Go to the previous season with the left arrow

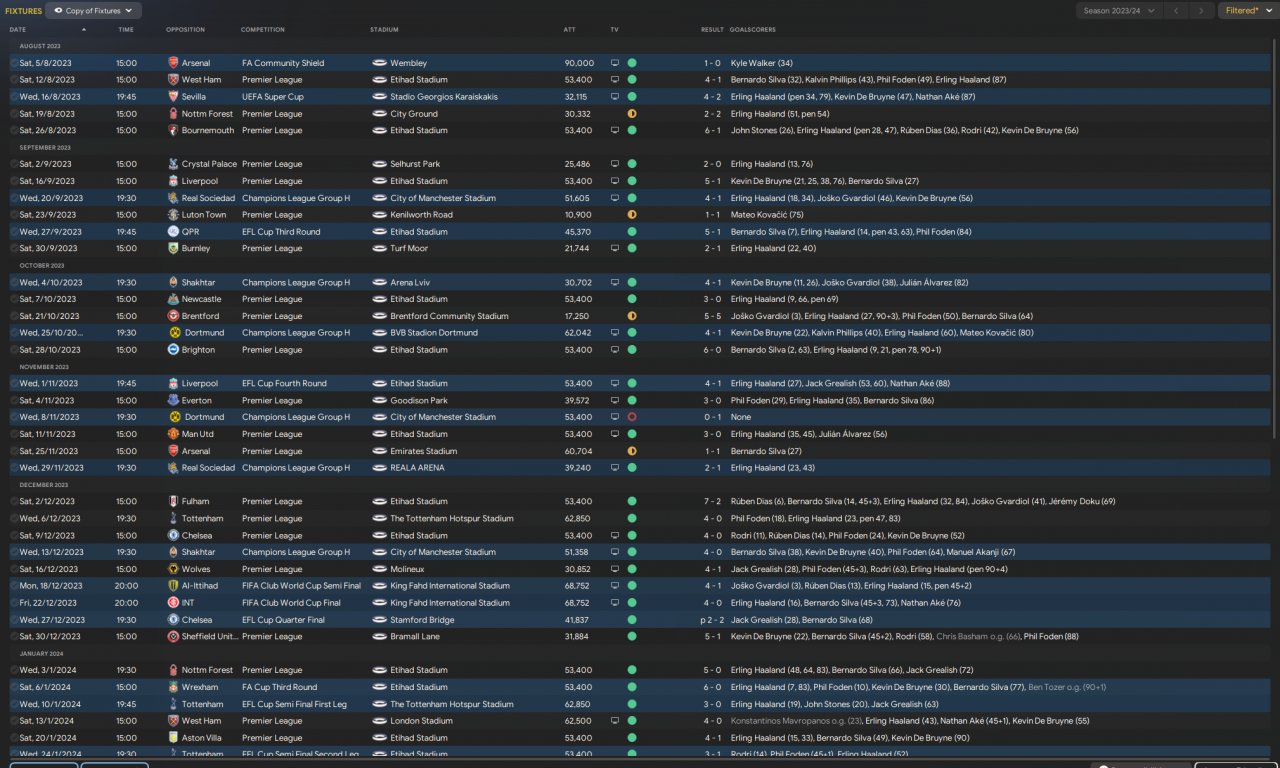click(x=1177, y=11)
